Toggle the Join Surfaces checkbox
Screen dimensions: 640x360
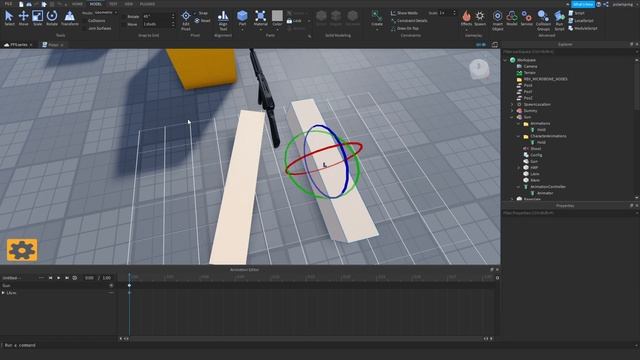point(84,29)
